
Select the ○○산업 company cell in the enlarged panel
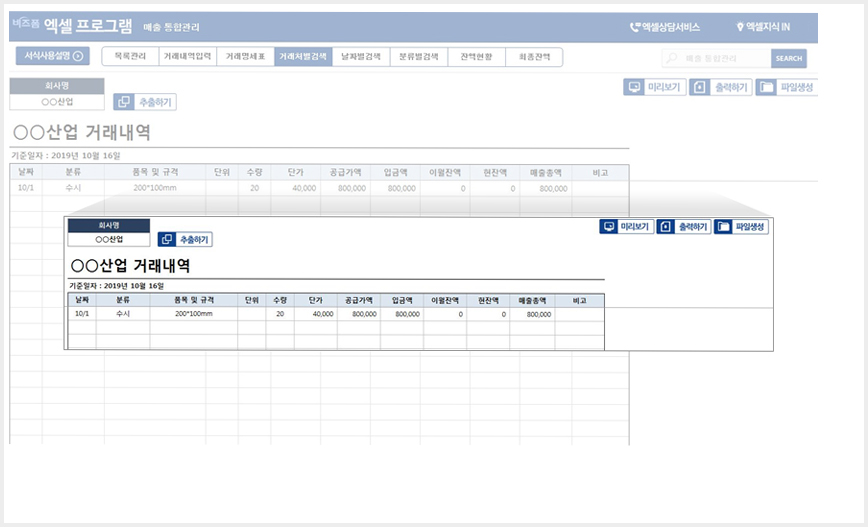pyautogui.click(x=109, y=240)
